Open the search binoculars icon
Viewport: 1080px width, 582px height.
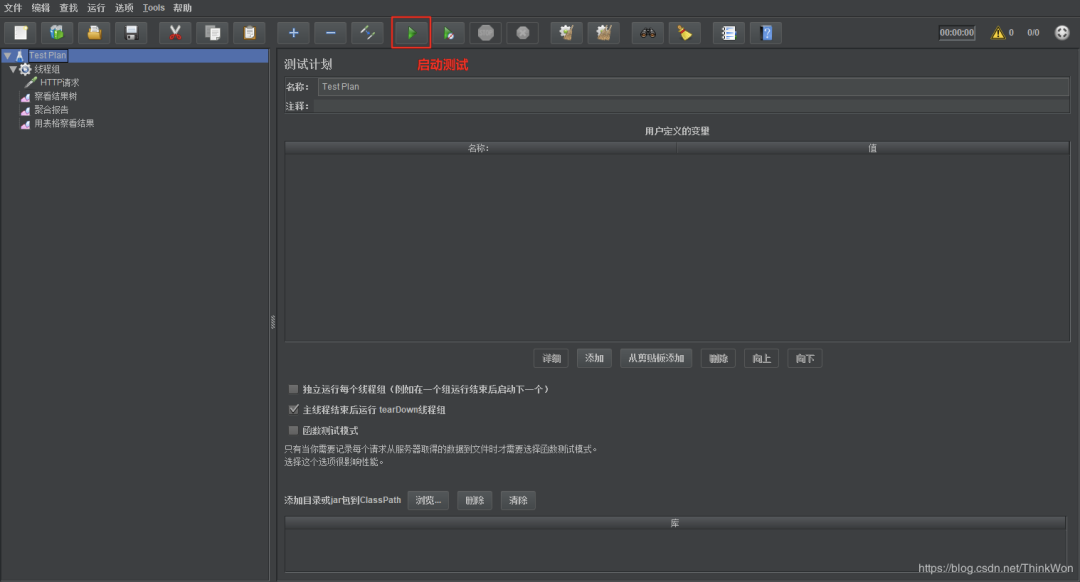(647, 33)
